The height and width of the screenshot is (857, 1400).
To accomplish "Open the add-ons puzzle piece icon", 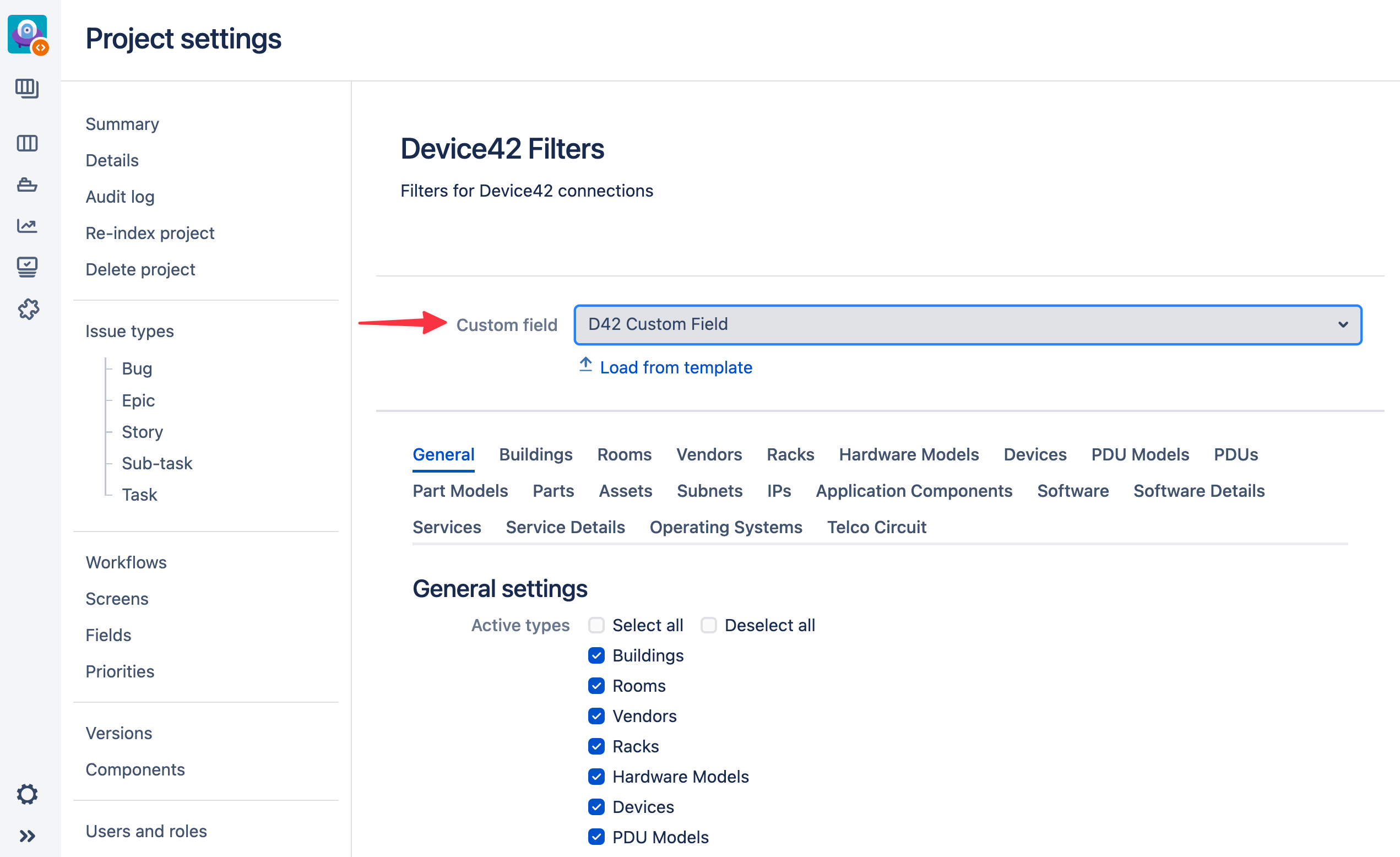I will tap(28, 310).
